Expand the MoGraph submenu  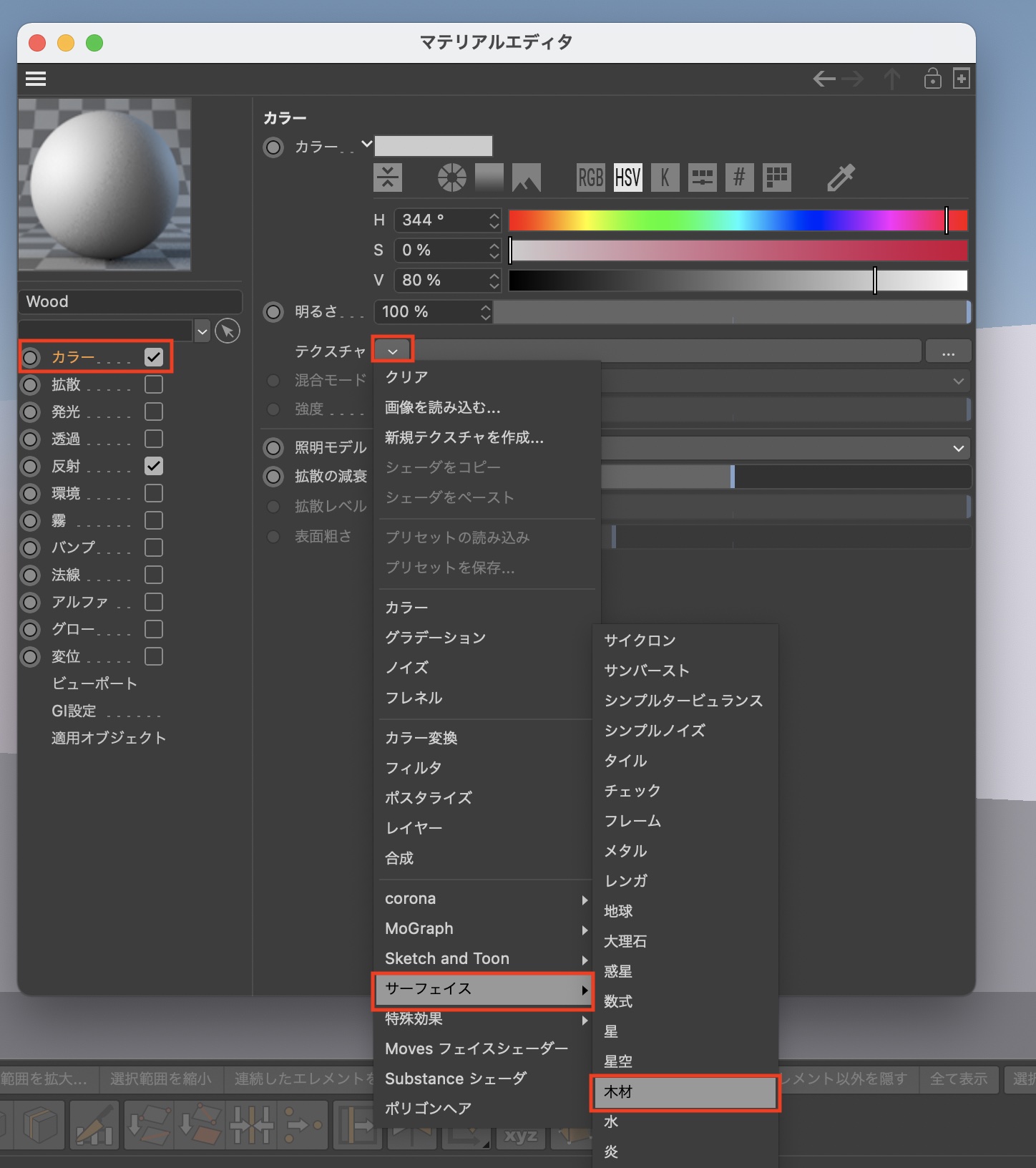point(484,929)
